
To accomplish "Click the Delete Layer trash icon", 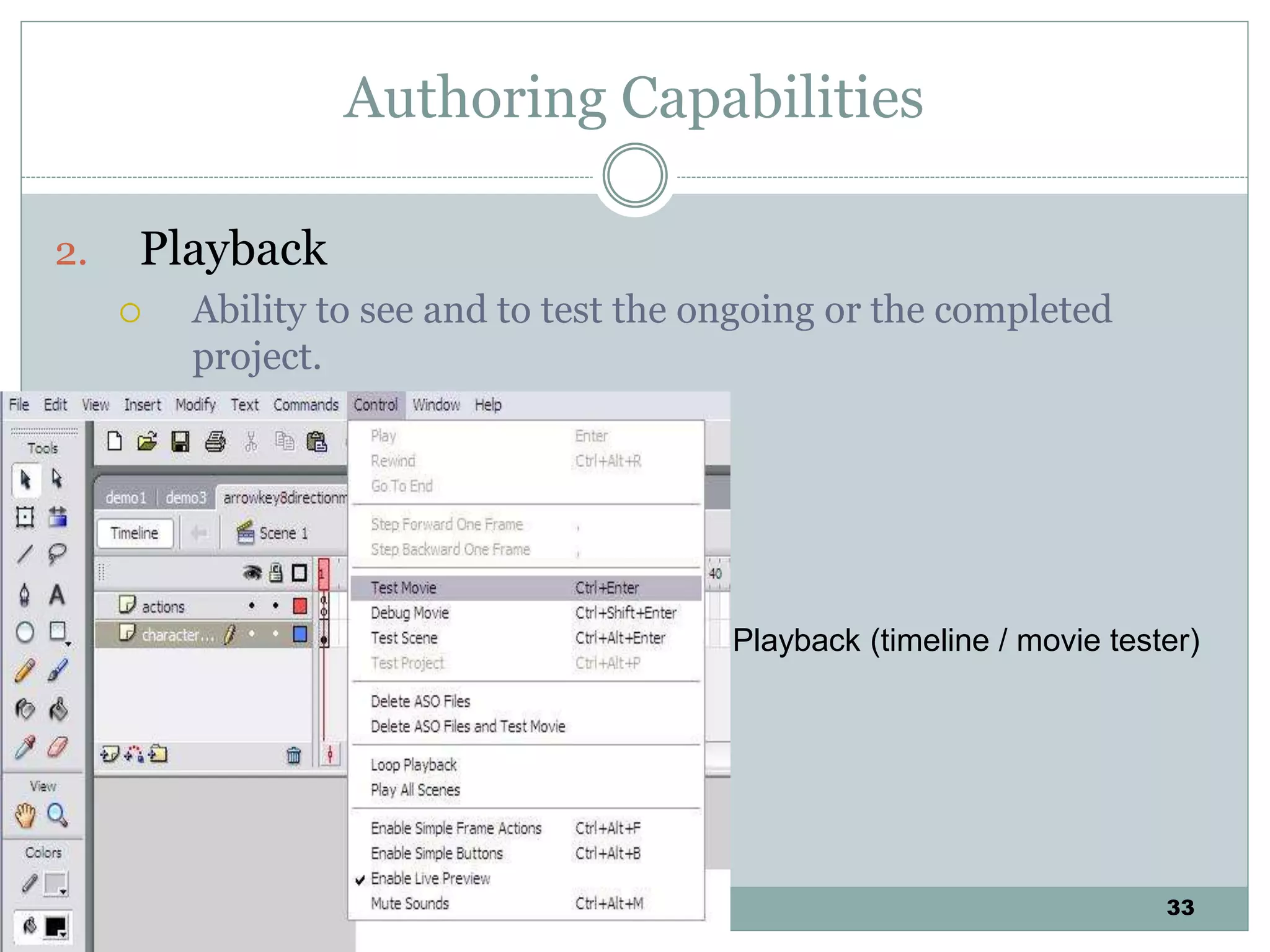I will click(294, 755).
